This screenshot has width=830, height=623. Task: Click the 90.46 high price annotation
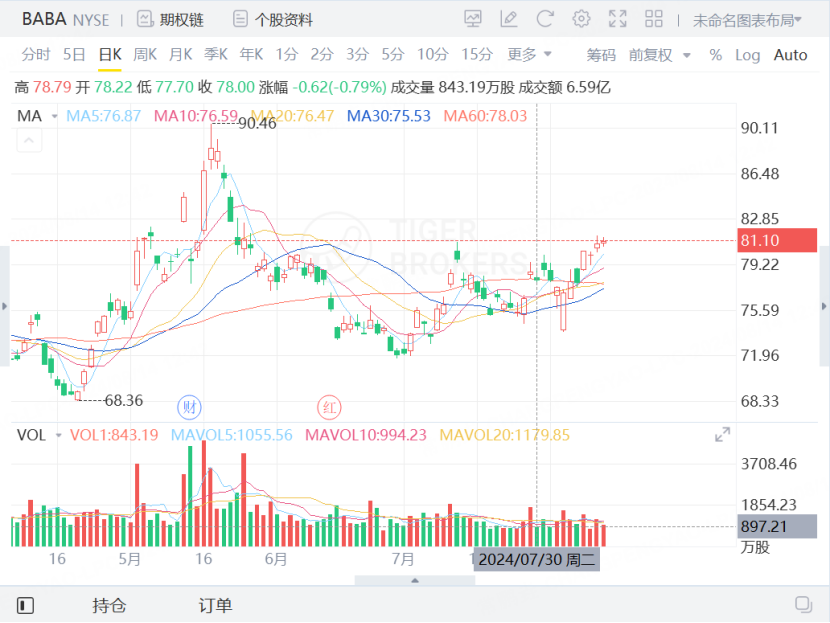257,123
